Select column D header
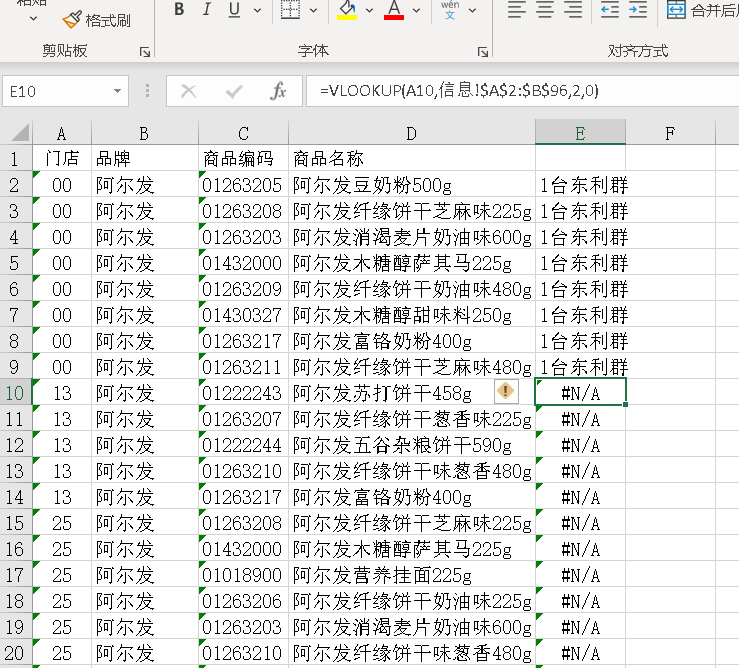 click(x=411, y=133)
